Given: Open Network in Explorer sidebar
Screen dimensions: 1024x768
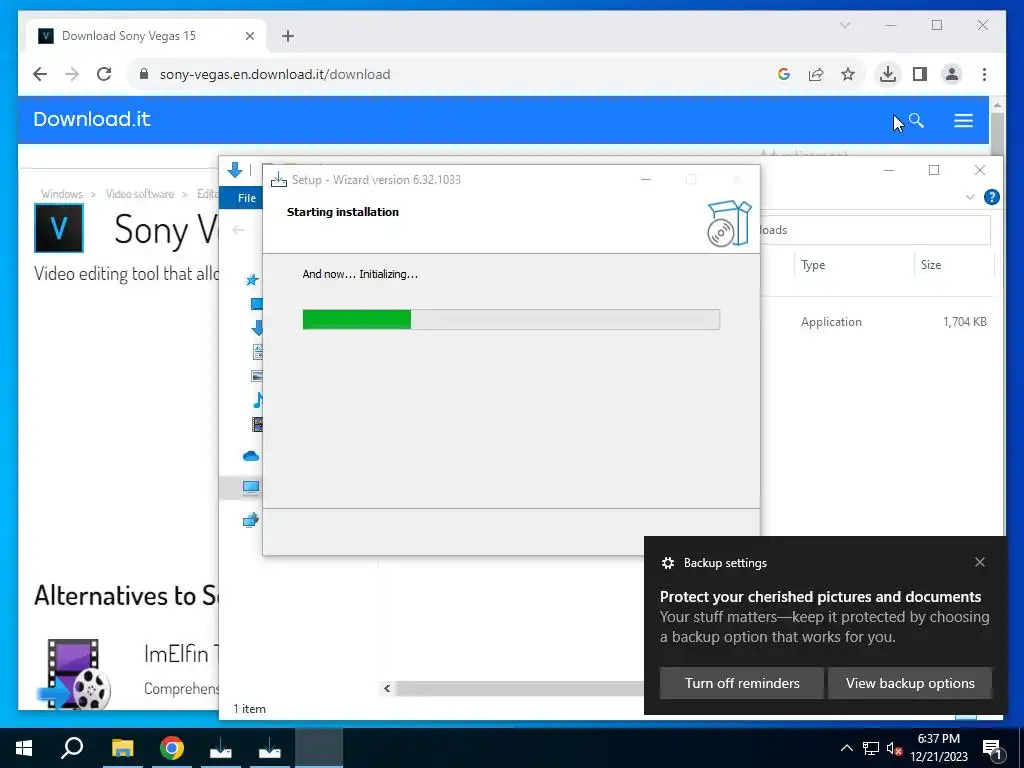Looking at the screenshot, I should click(251, 520).
